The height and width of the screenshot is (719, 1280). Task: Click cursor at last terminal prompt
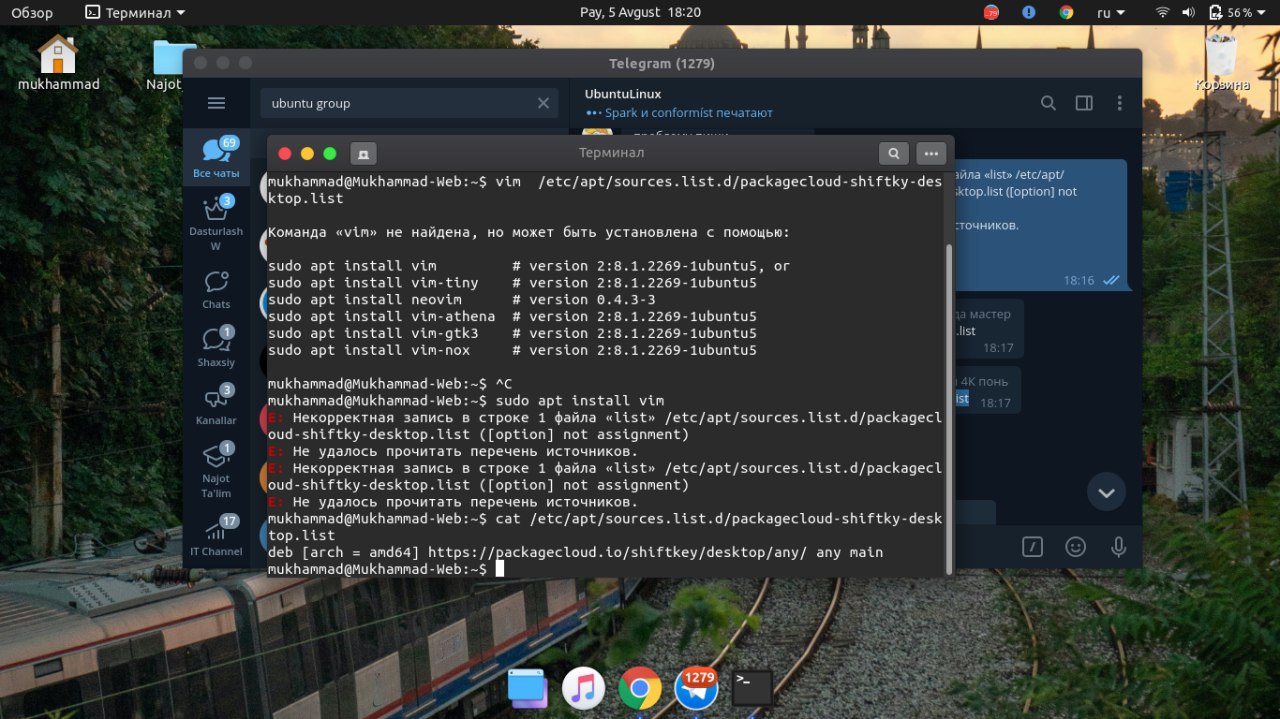(500, 568)
